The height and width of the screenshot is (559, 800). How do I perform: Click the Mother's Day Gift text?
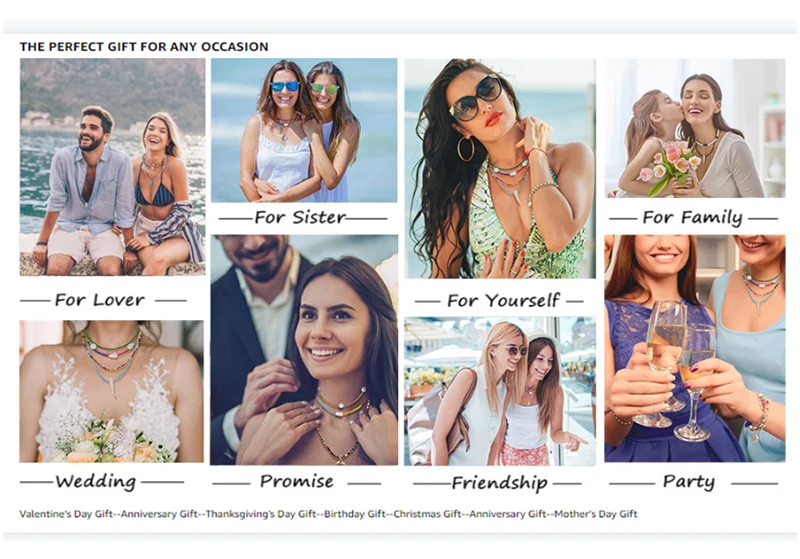[x=596, y=514]
